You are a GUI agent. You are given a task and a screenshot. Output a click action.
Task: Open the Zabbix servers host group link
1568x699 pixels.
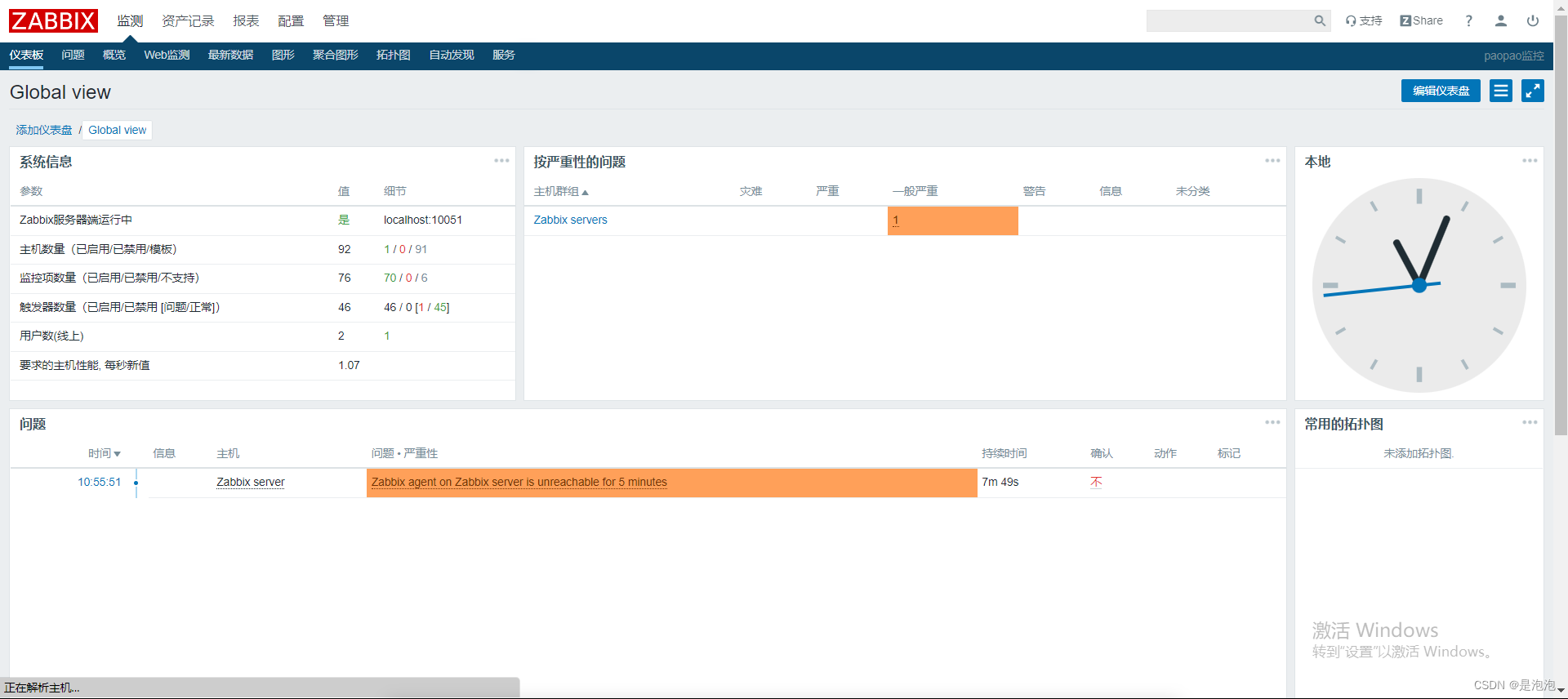click(x=570, y=220)
